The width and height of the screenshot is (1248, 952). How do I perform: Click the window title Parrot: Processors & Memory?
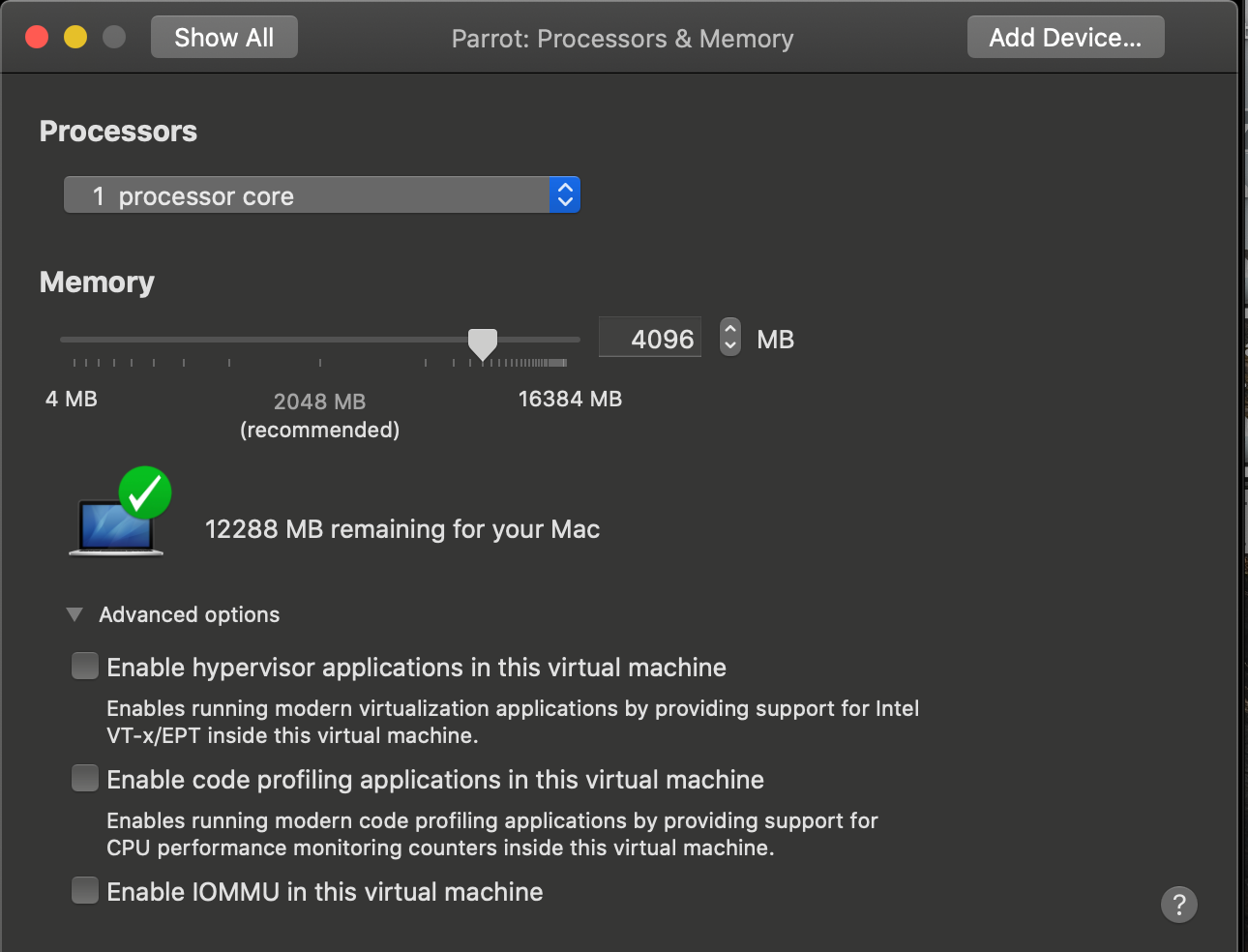pyautogui.click(x=622, y=39)
